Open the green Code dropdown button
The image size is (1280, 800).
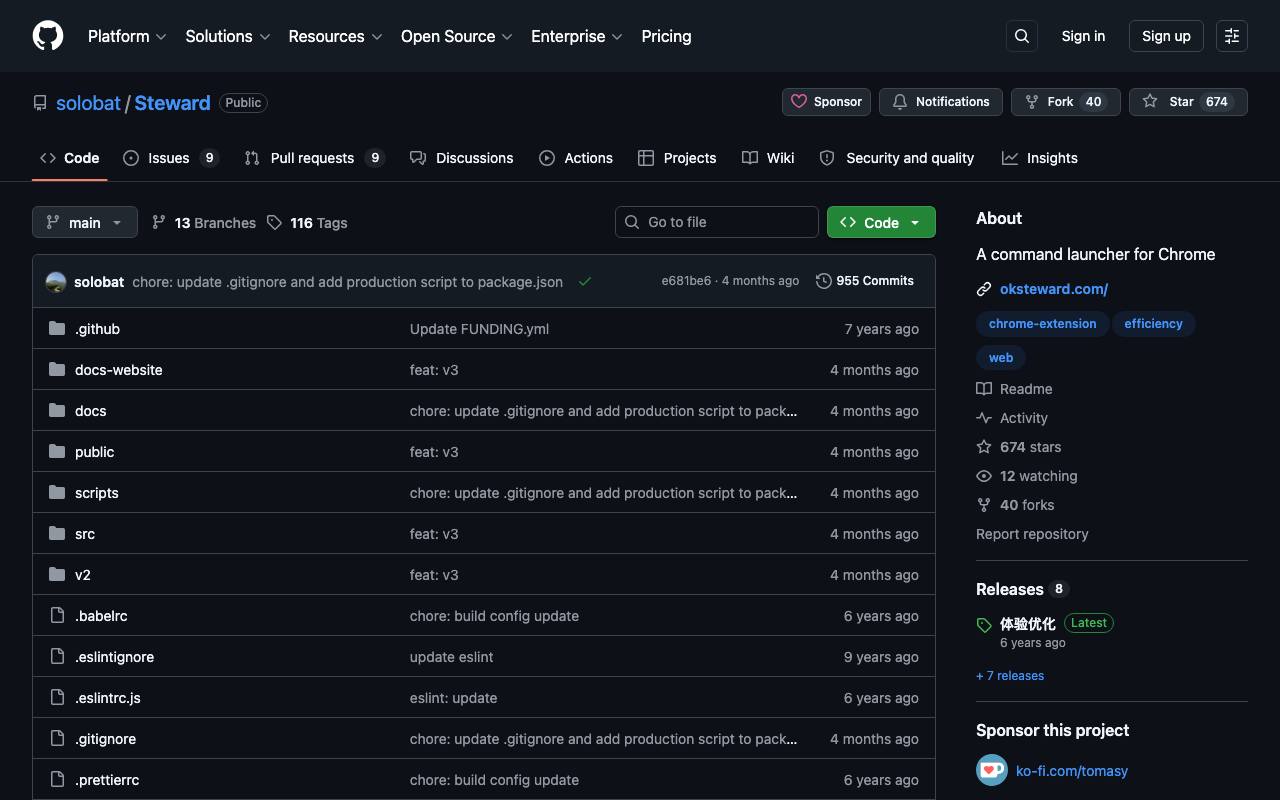[881, 222]
